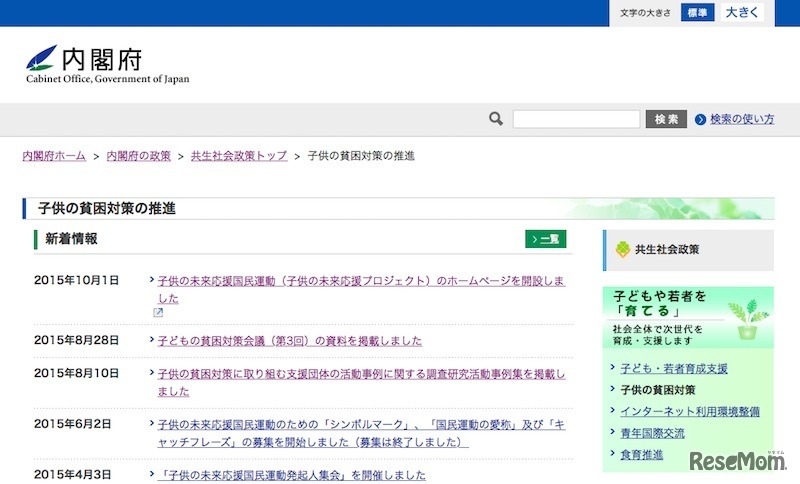Open the 発起人集会を開催しました link
This screenshot has width=800, height=484.
[291, 475]
